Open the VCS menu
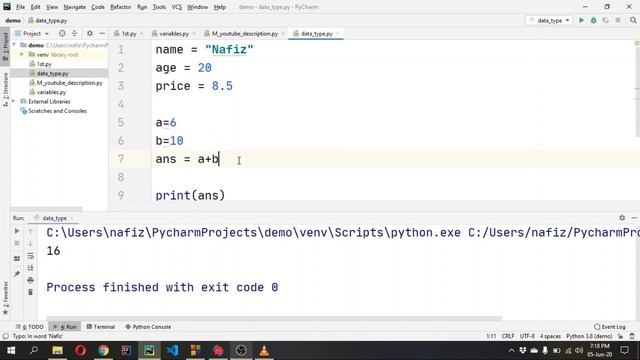Viewport: 640px width, 360px height. point(177,7)
